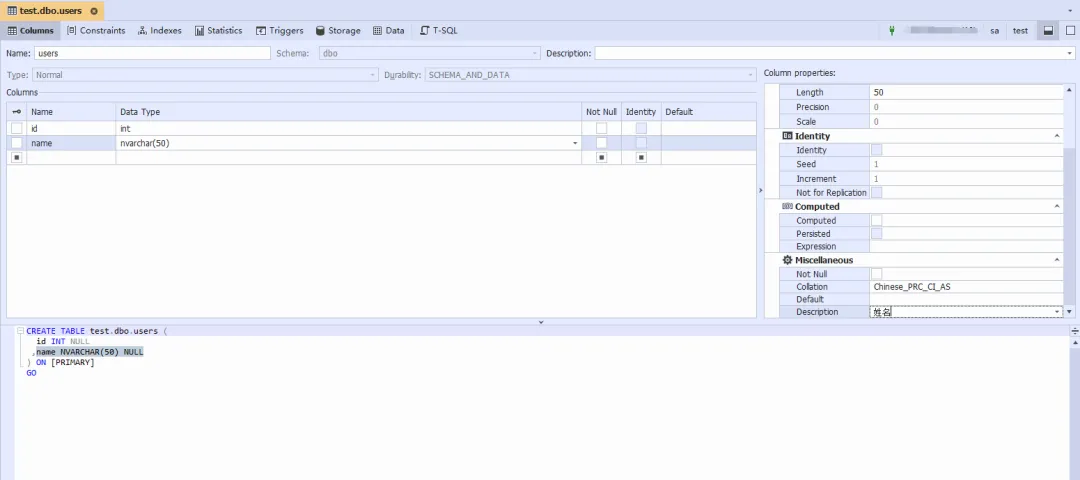This screenshot has width=1080, height=480.
Task: Open the Constraints tab
Action: click(x=96, y=31)
